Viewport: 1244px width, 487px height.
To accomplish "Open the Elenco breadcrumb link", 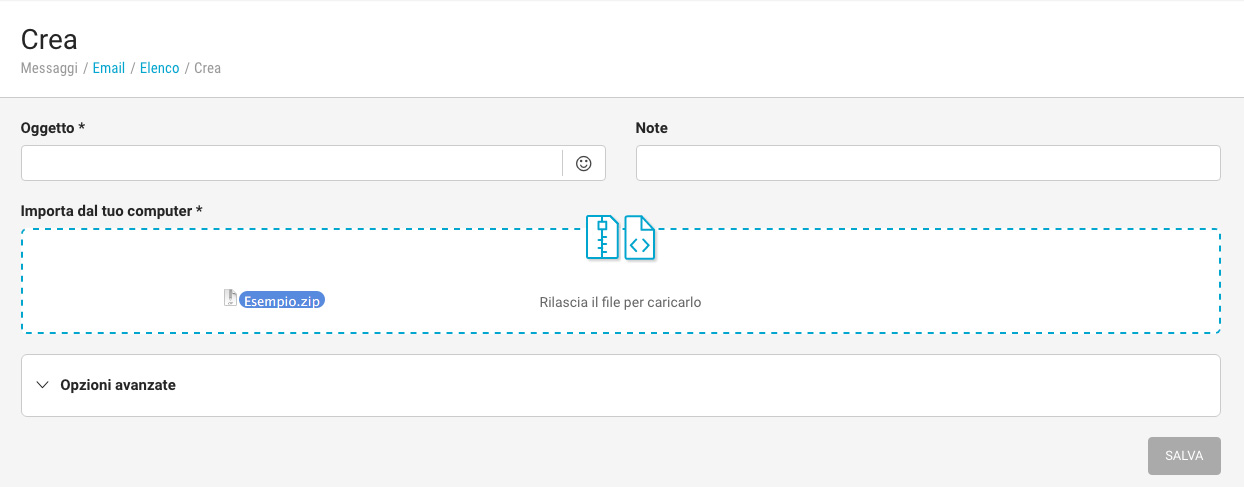I will 160,68.
